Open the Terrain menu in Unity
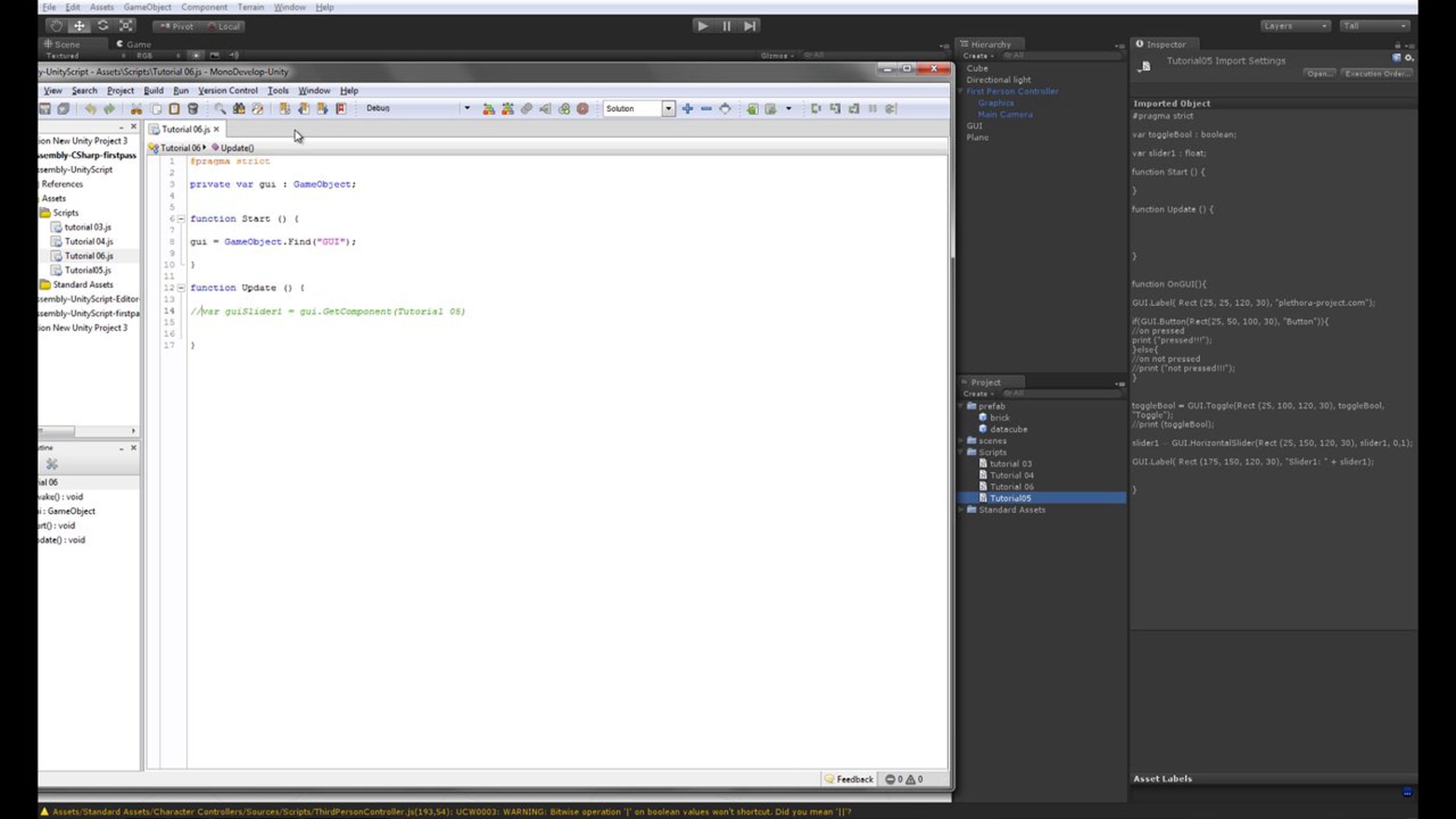 [251, 7]
